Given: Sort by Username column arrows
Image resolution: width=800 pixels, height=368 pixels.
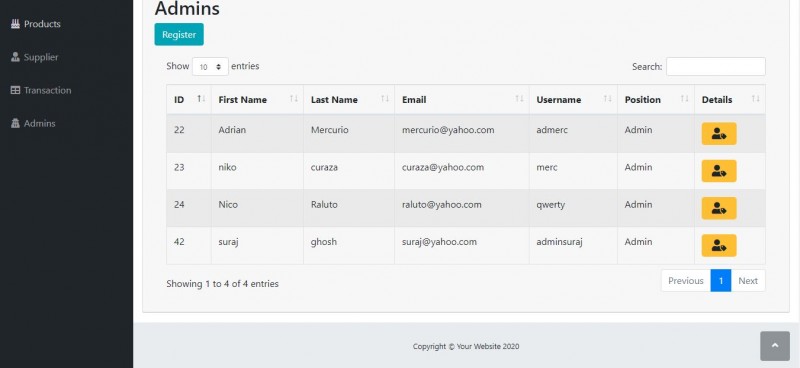Looking at the screenshot, I should pos(608,99).
